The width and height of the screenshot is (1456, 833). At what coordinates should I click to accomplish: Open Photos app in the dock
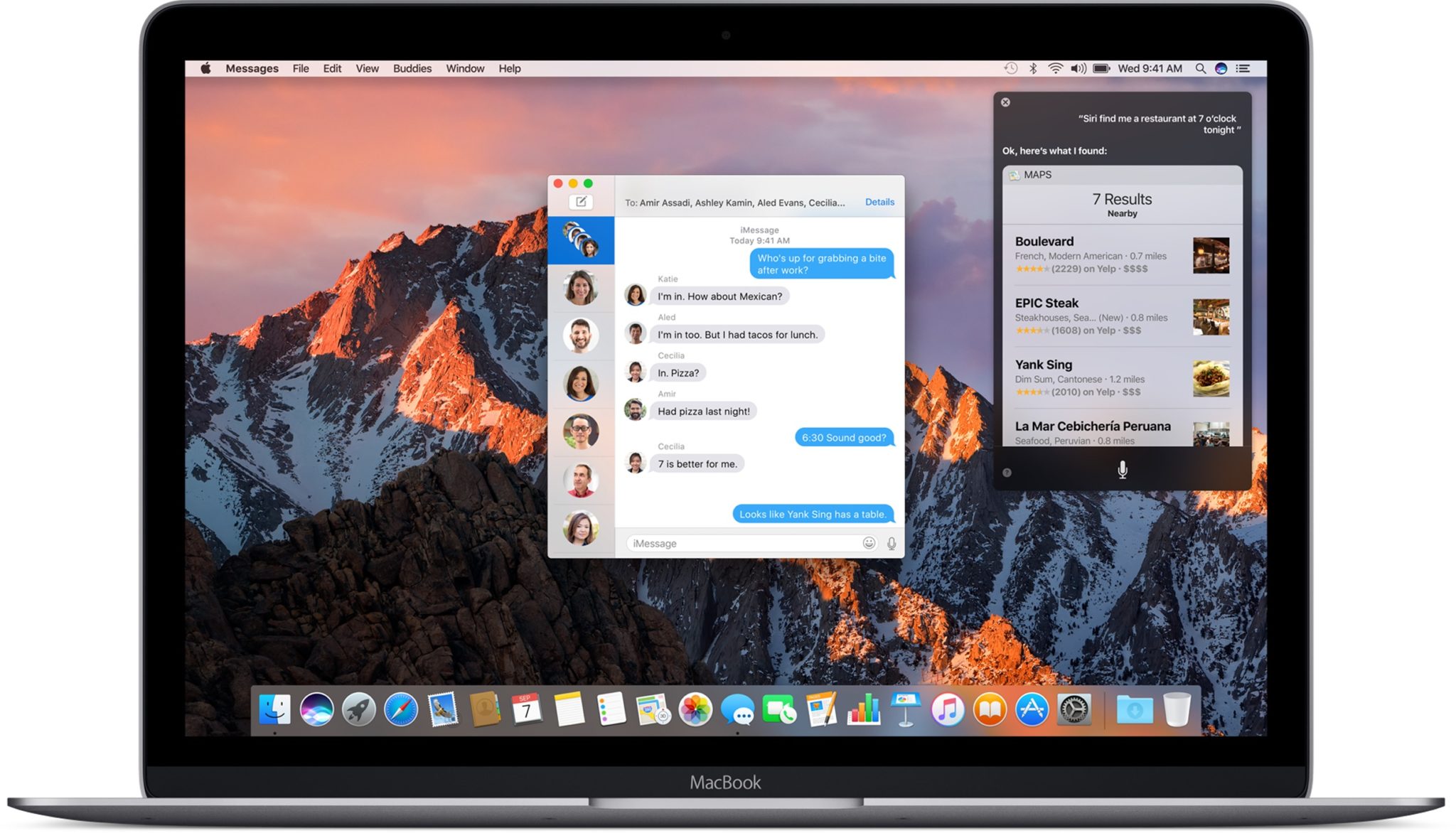pos(695,710)
